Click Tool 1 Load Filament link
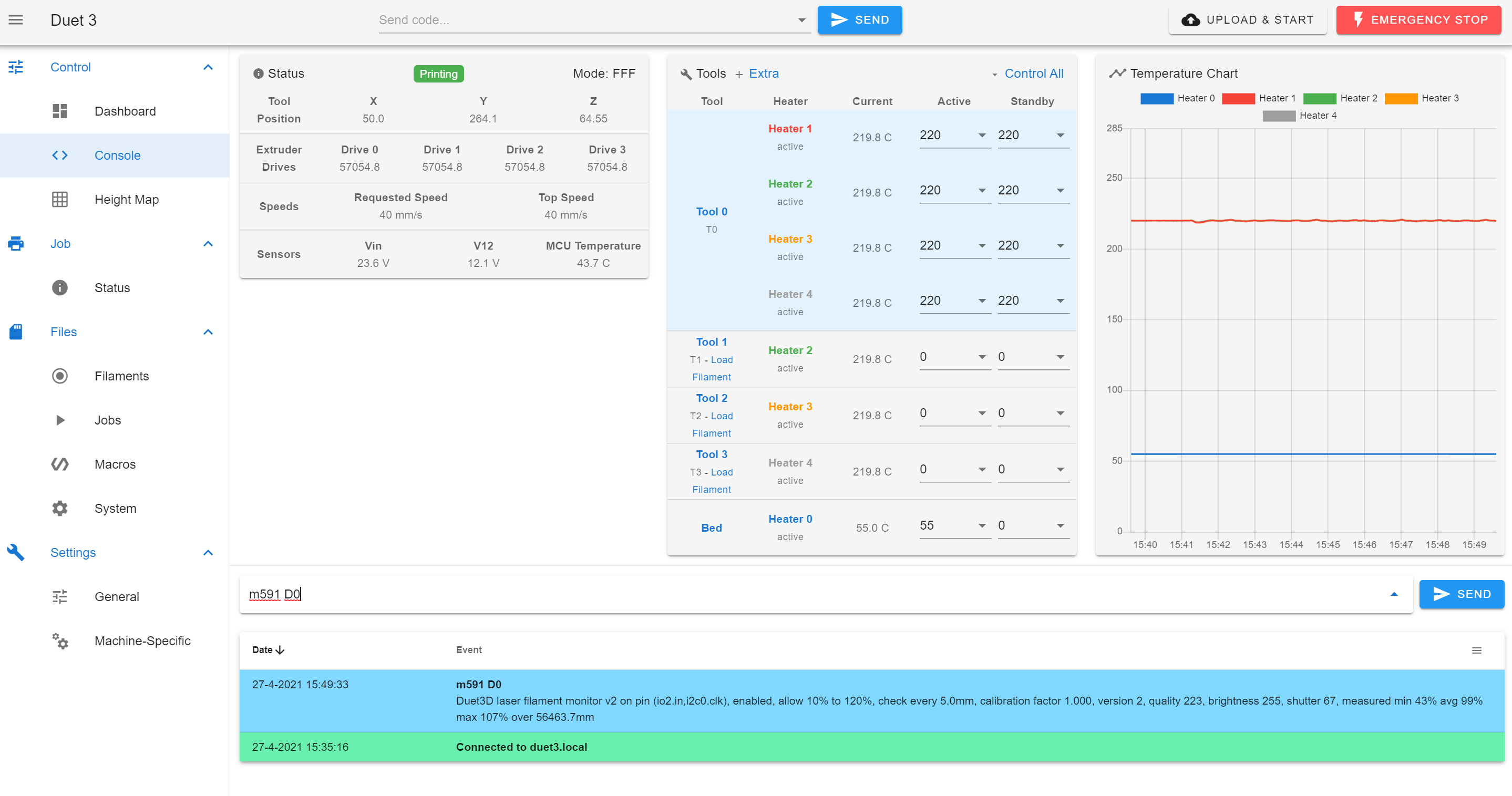Image resolution: width=1512 pixels, height=796 pixels. [712, 368]
